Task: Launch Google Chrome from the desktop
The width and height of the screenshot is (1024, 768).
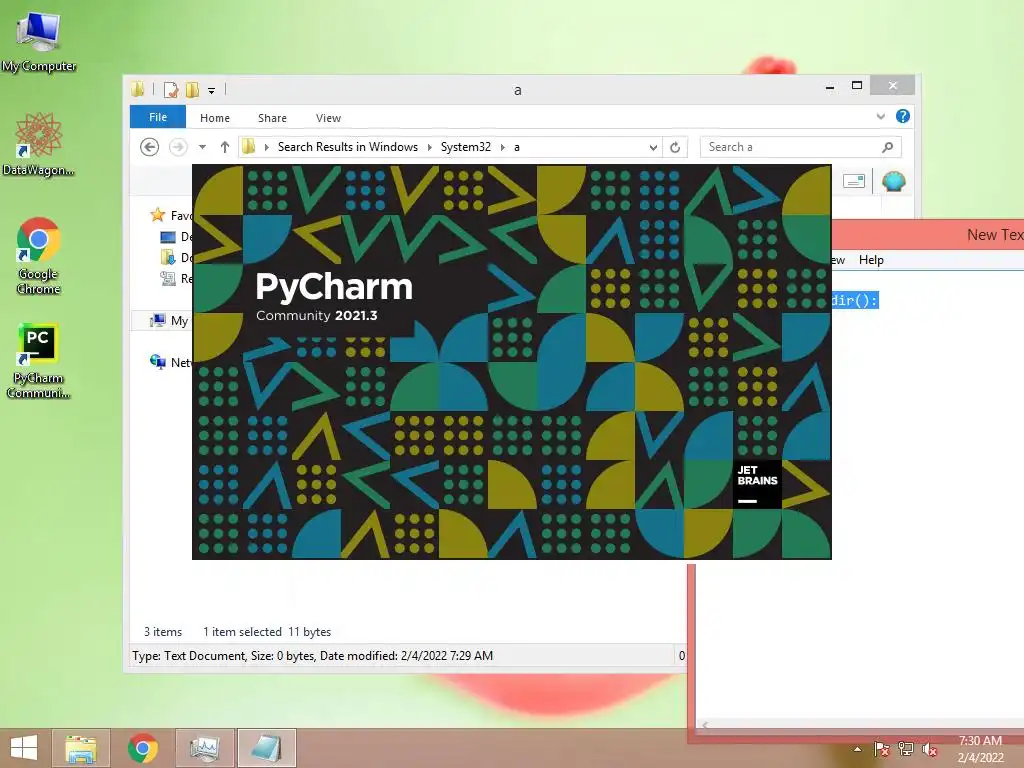Action: [39, 255]
